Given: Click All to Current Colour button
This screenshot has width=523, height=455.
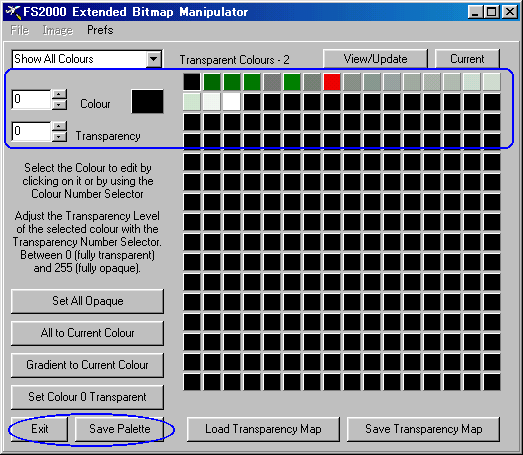Looking at the screenshot, I should point(87,333).
